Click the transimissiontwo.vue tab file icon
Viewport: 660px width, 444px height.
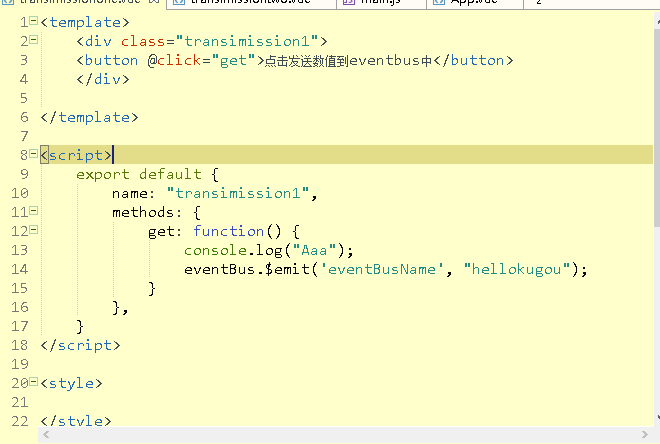pyautogui.click(x=177, y=3)
